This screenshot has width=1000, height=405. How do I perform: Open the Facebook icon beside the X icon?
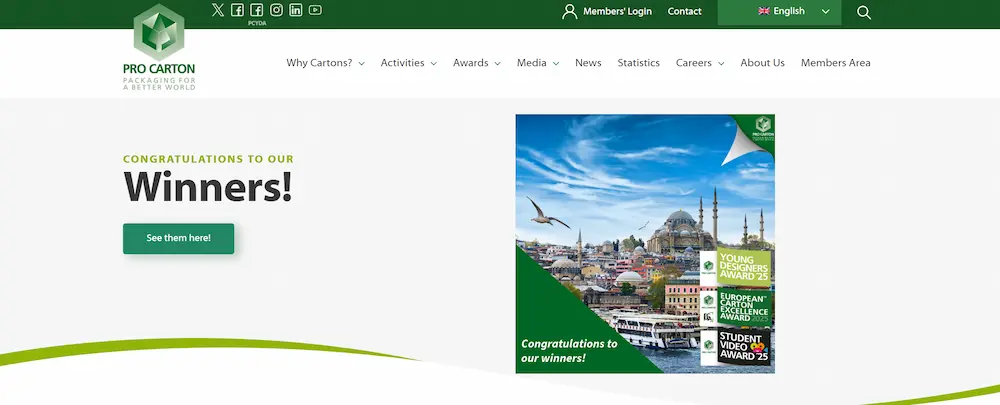(237, 10)
